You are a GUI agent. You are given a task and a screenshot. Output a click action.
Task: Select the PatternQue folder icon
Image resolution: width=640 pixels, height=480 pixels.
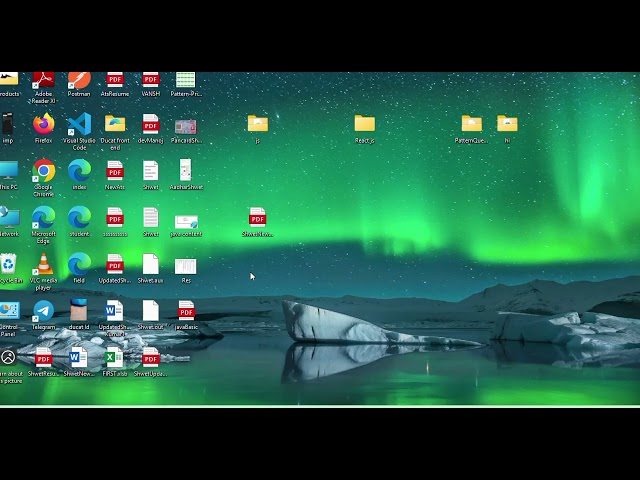coord(471,124)
